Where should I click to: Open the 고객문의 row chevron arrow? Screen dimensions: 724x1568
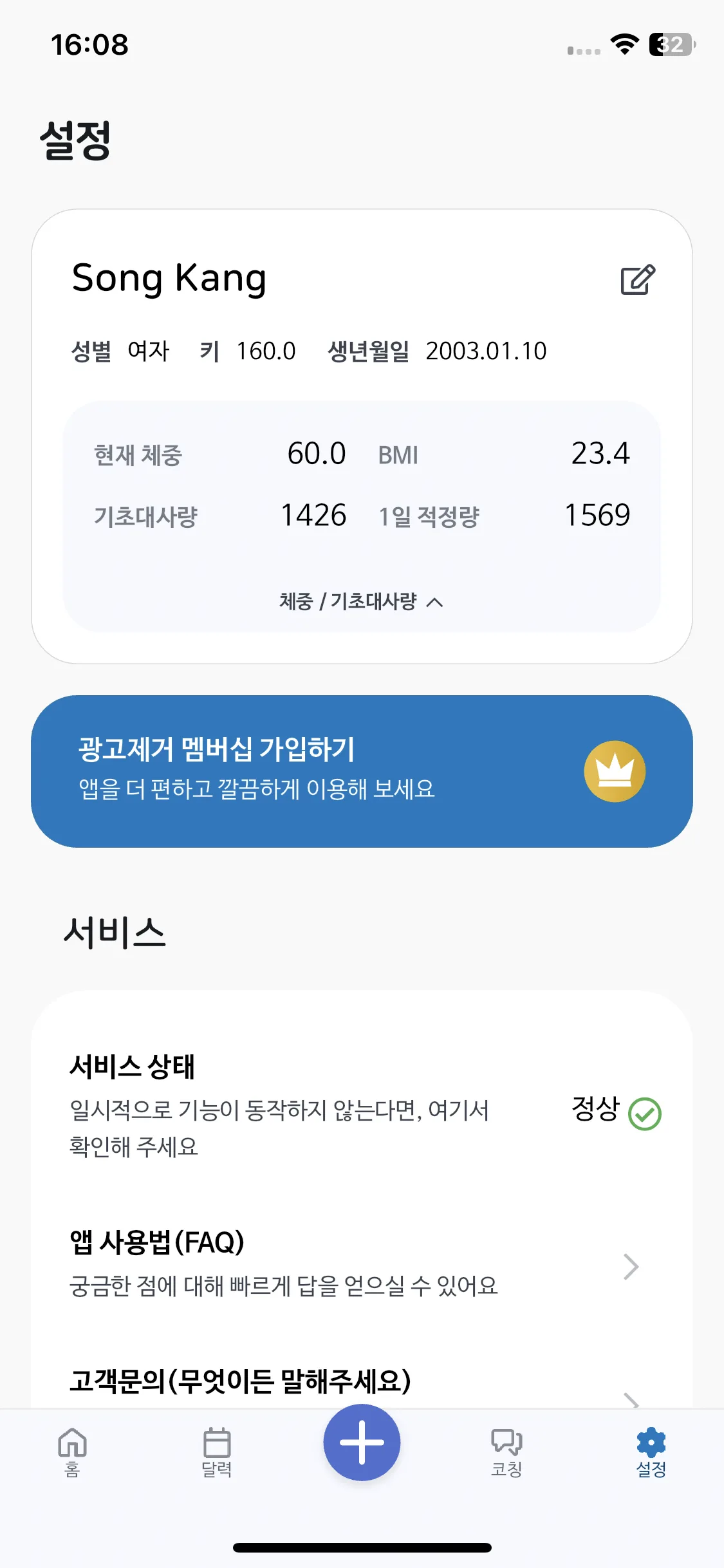(x=631, y=1400)
